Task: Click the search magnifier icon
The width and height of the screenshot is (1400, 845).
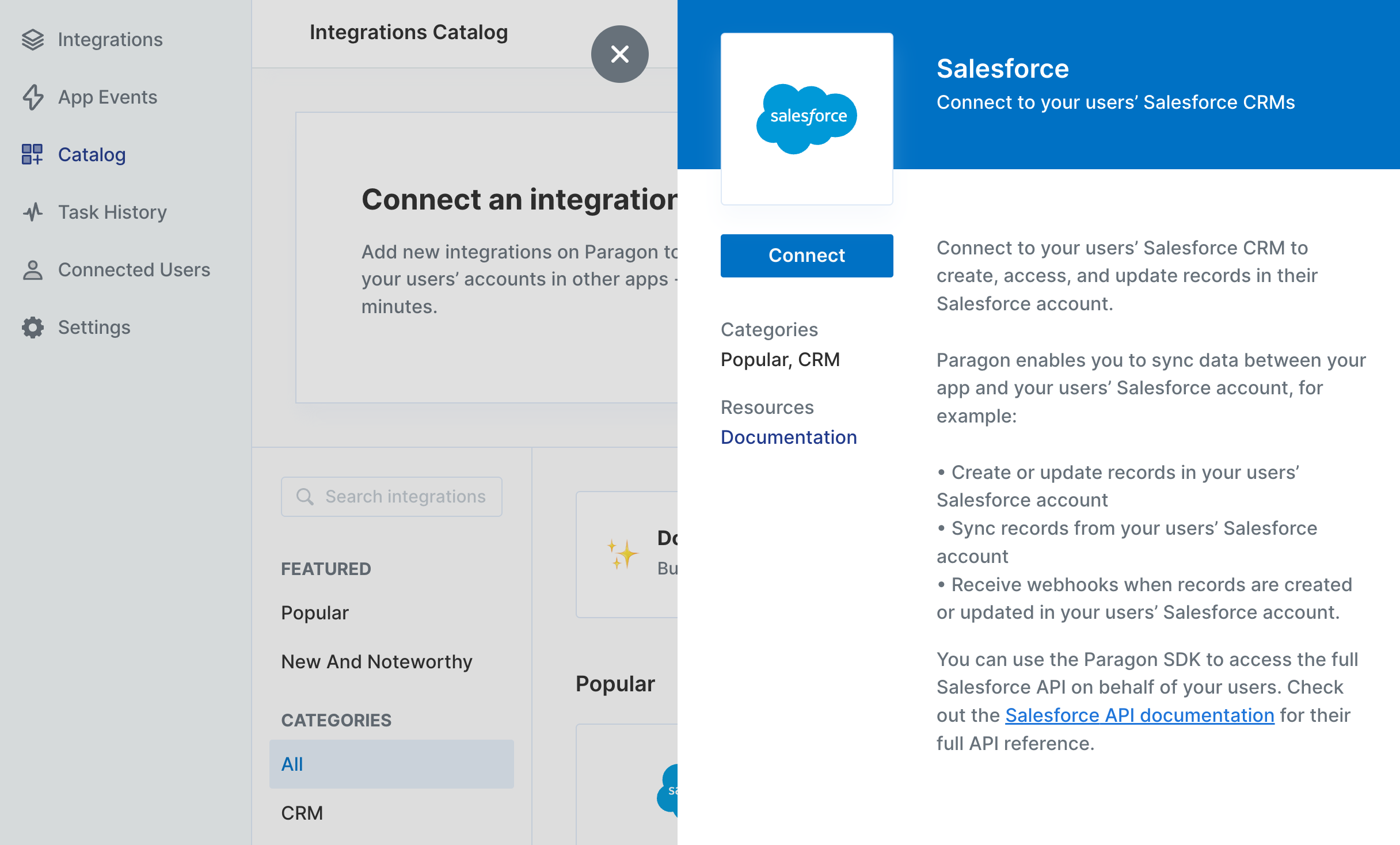Action: (305, 496)
